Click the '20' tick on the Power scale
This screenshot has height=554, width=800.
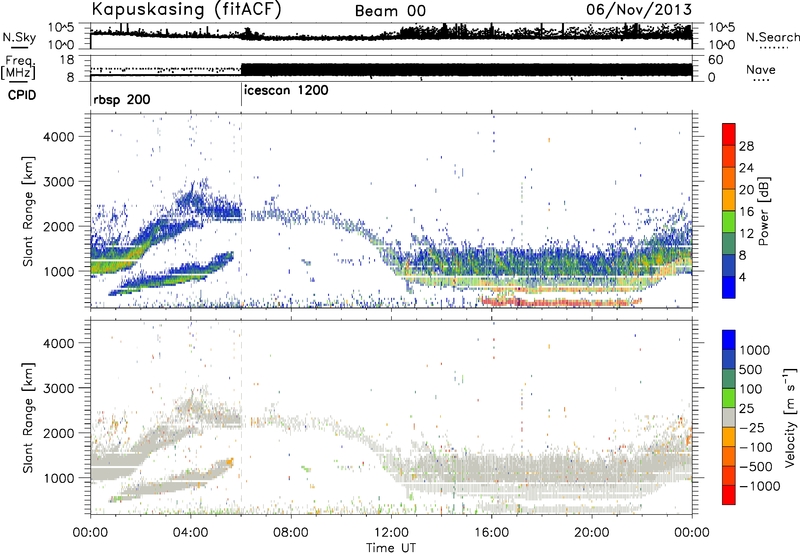click(x=746, y=190)
